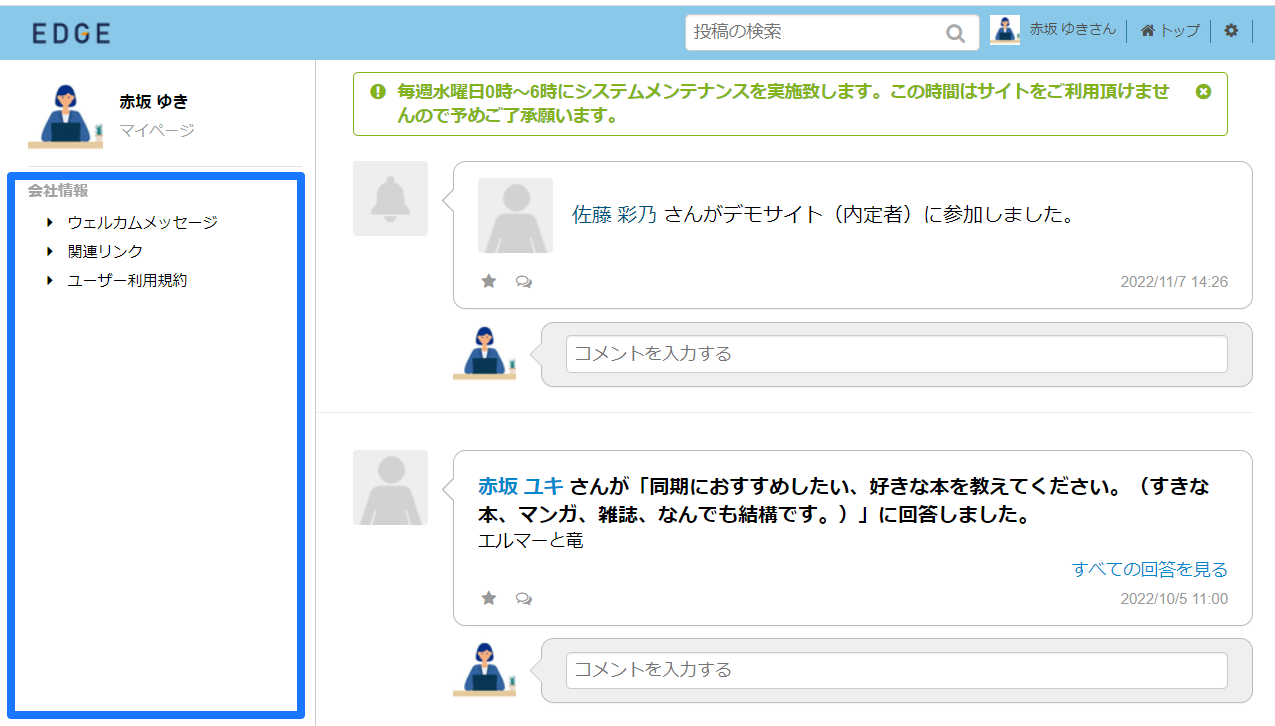Screen dimensions: 1275x726
Task: Click the comment field under the 赤坂 ユキ post
Action: (897, 670)
